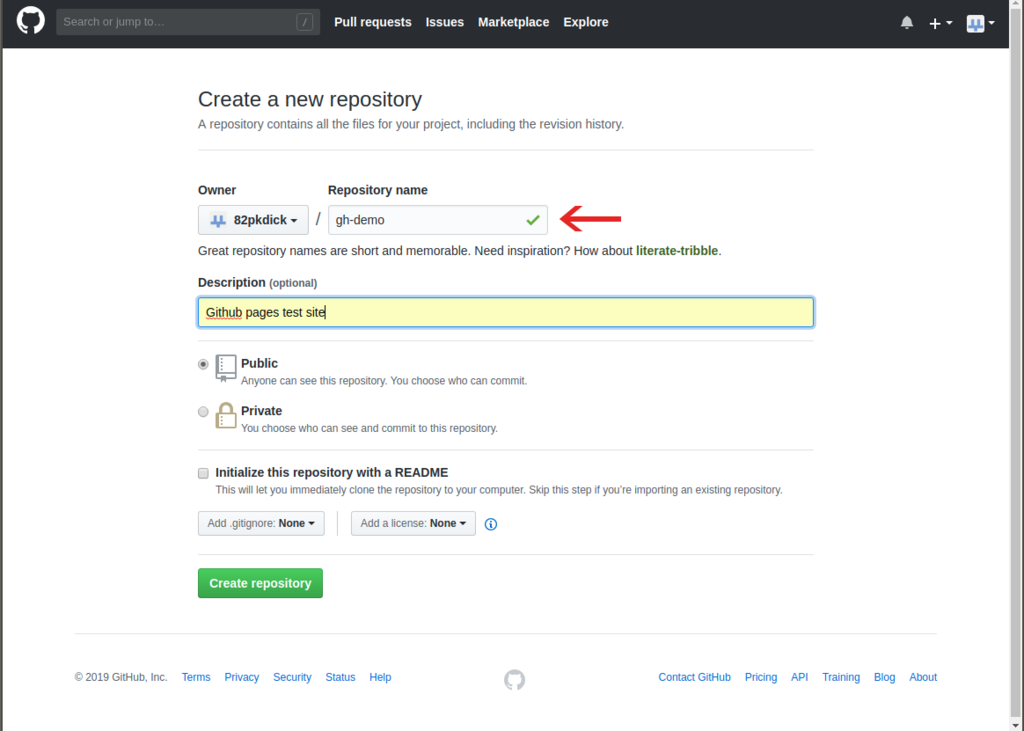1024x731 pixels.
Task: Click the book icon next to Public option
Action: tap(225, 368)
